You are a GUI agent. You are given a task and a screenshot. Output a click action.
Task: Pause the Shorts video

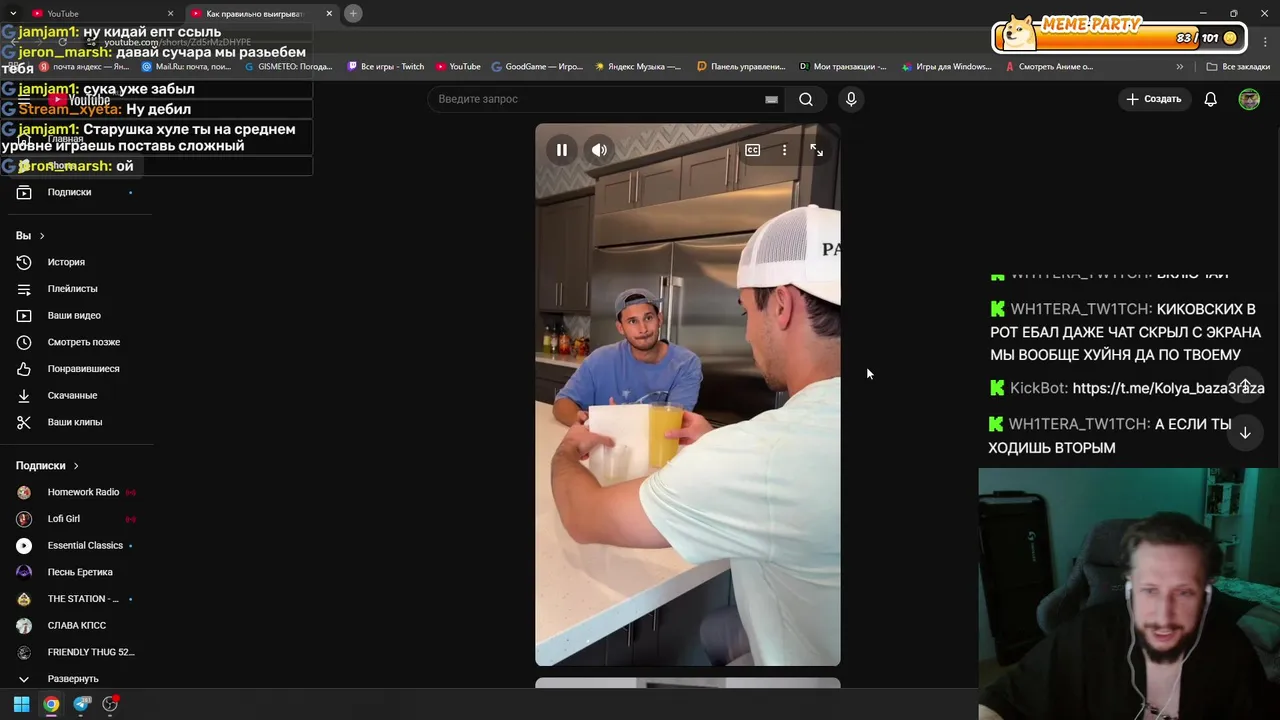(x=562, y=150)
